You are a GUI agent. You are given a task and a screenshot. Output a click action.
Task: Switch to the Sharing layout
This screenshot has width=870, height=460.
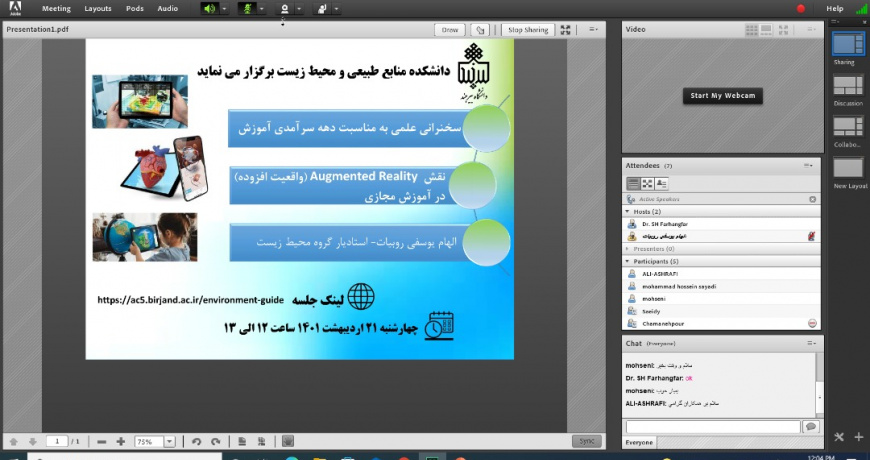pyautogui.click(x=848, y=43)
